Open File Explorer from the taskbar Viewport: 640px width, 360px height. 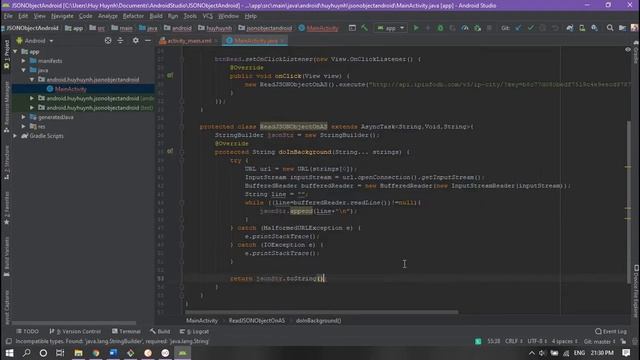pos(78,353)
